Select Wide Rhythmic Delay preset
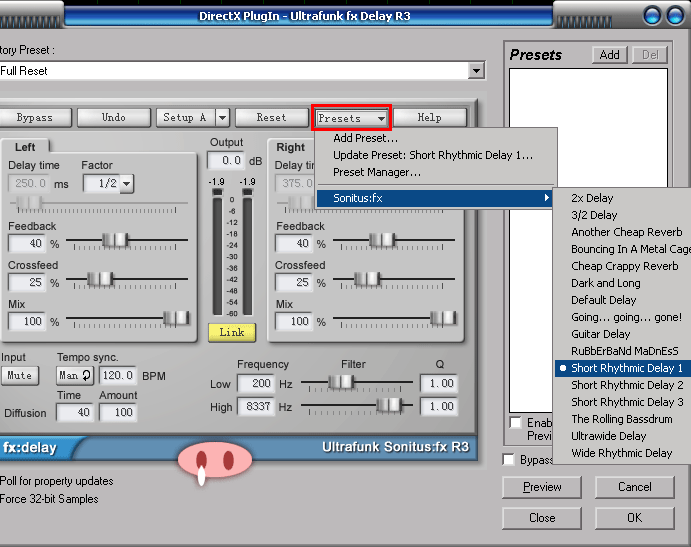The height and width of the screenshot is (547, 691). tap(622, 453)
